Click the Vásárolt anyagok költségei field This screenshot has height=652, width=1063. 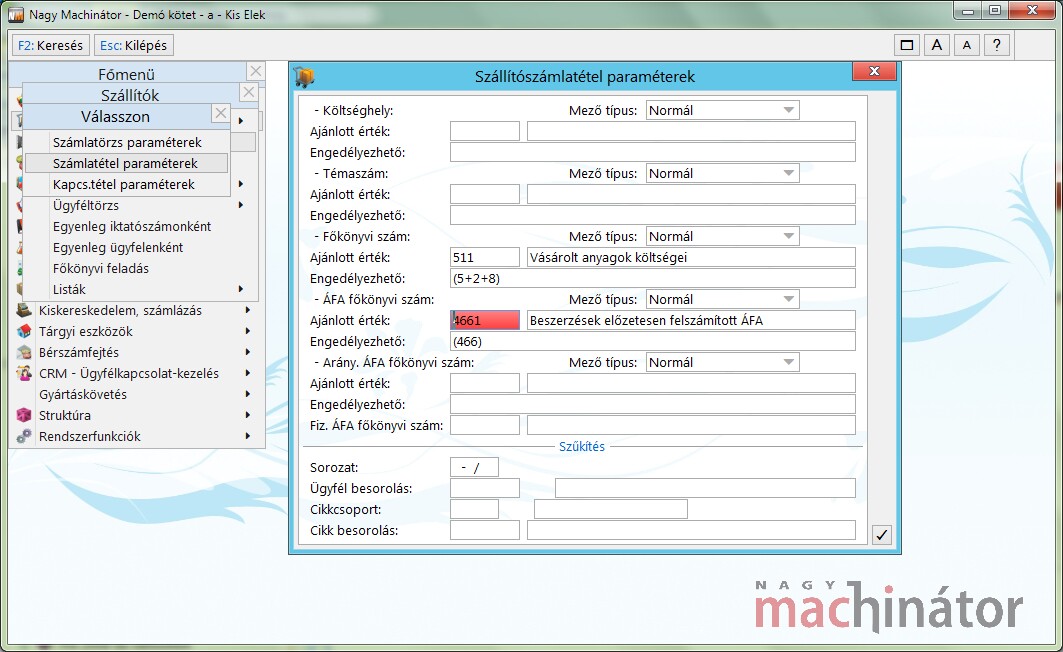pyautogui.click(x=691, y=258)
